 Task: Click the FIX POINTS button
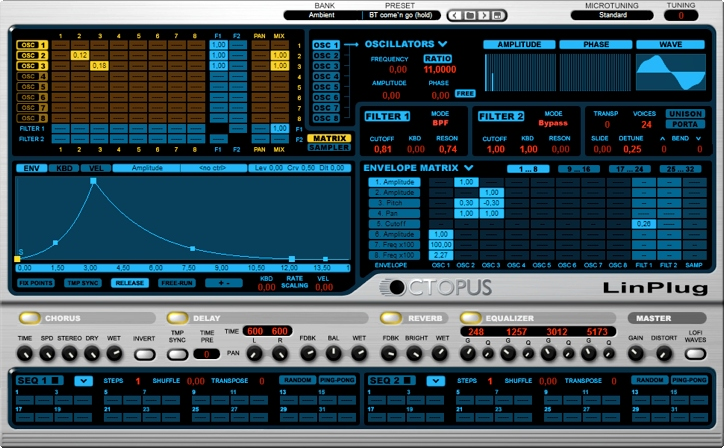click(x=36, y=283)
